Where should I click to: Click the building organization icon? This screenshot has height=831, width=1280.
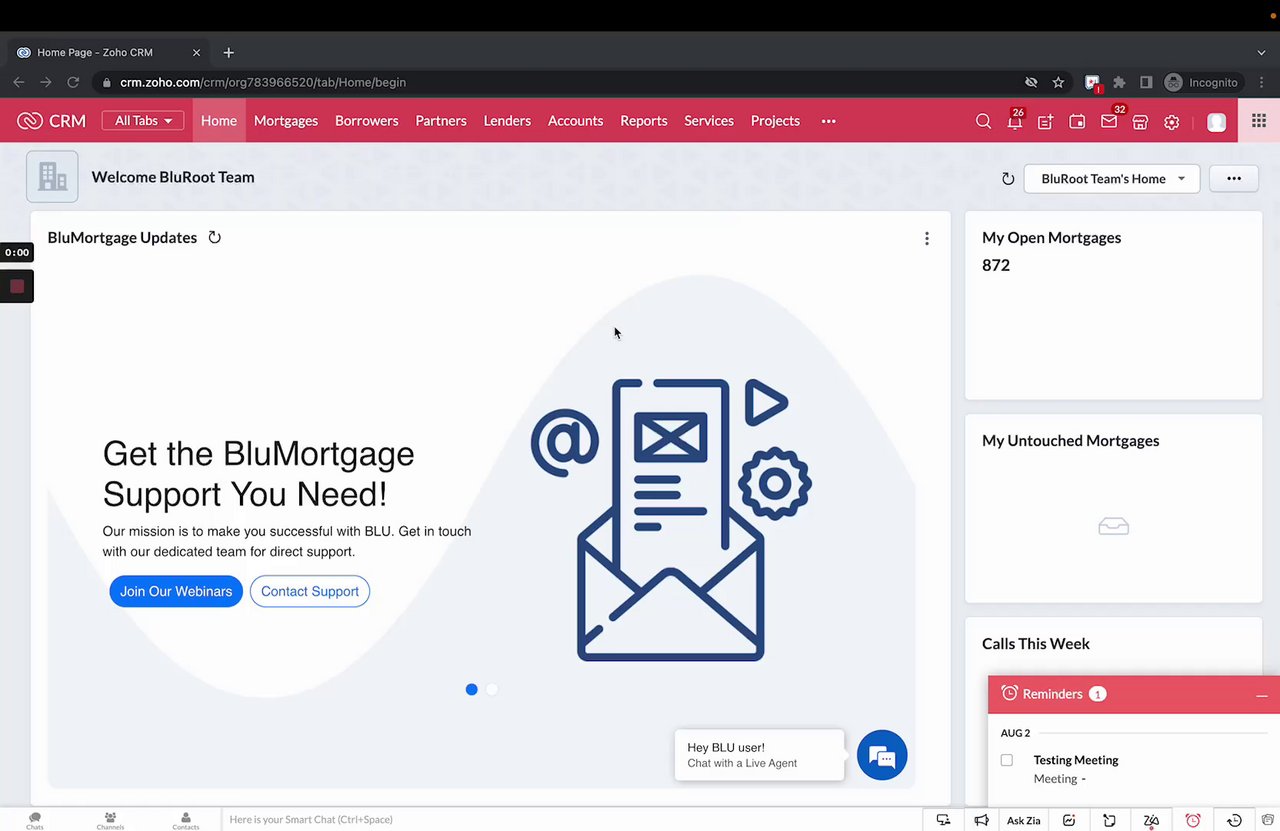click(x=52, y=177)
